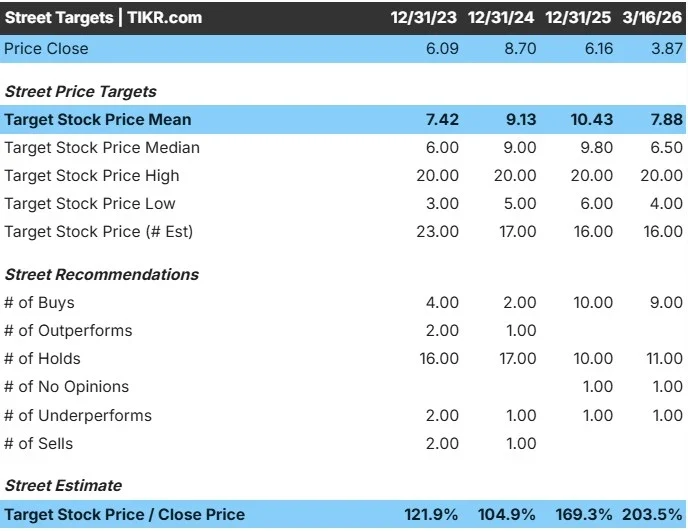
Task: Click the Street Recommendations section heading
Action: [x=101, y=274]
